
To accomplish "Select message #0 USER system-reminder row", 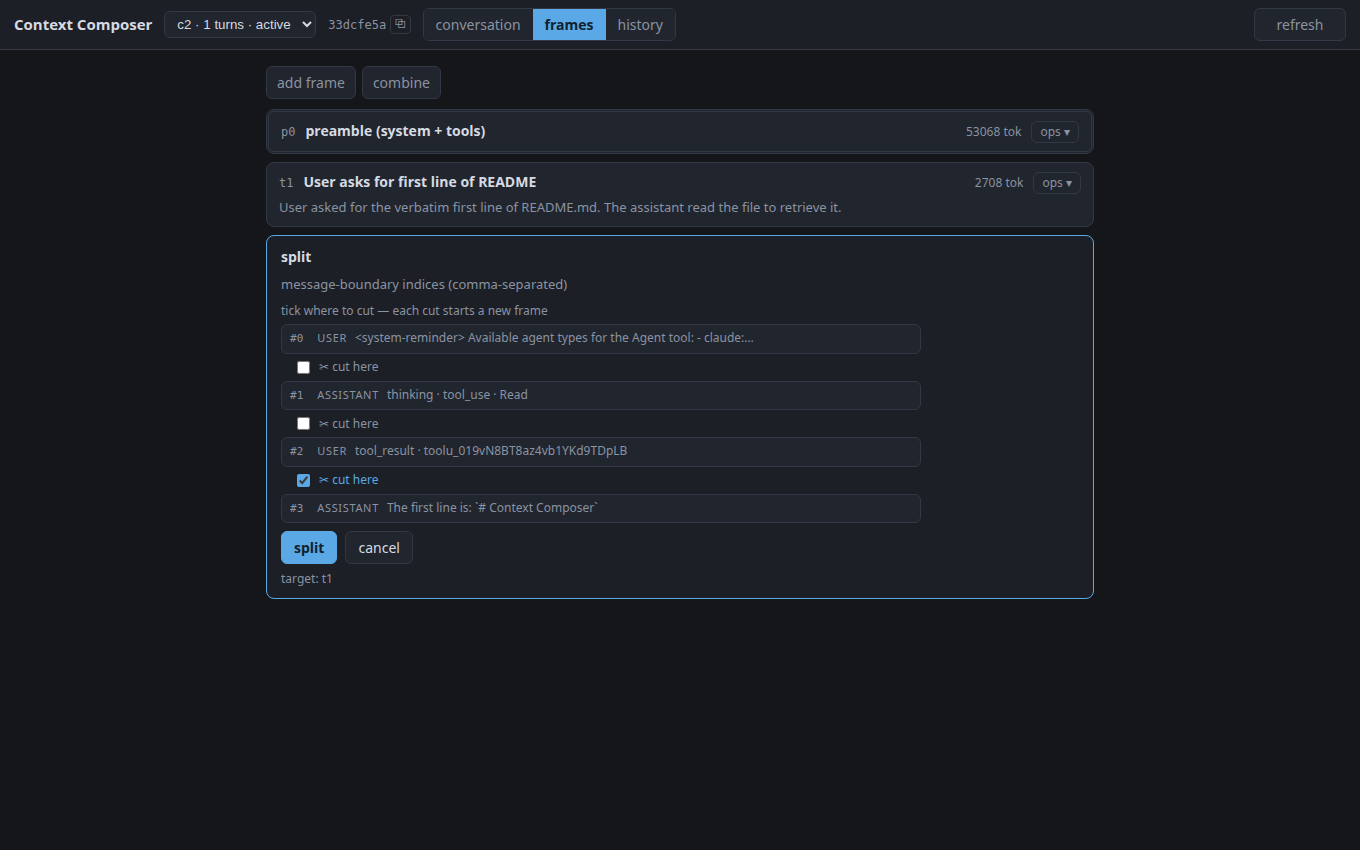I will pyautogui.click(x=600, y=338).
